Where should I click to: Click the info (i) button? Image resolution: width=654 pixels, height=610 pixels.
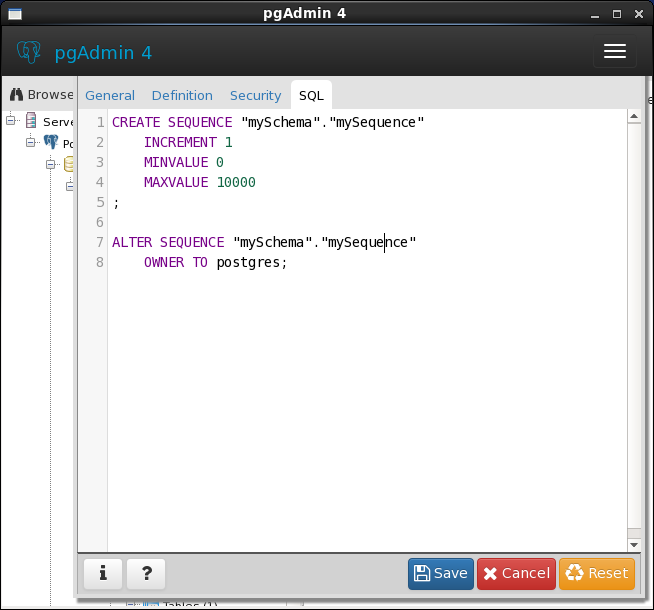click(103, 573)
